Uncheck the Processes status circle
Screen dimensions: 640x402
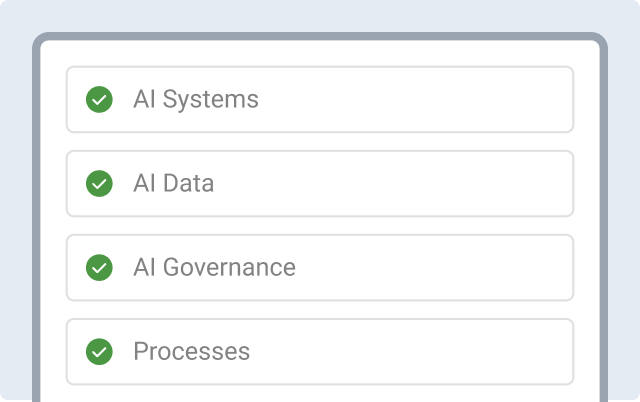99,351
